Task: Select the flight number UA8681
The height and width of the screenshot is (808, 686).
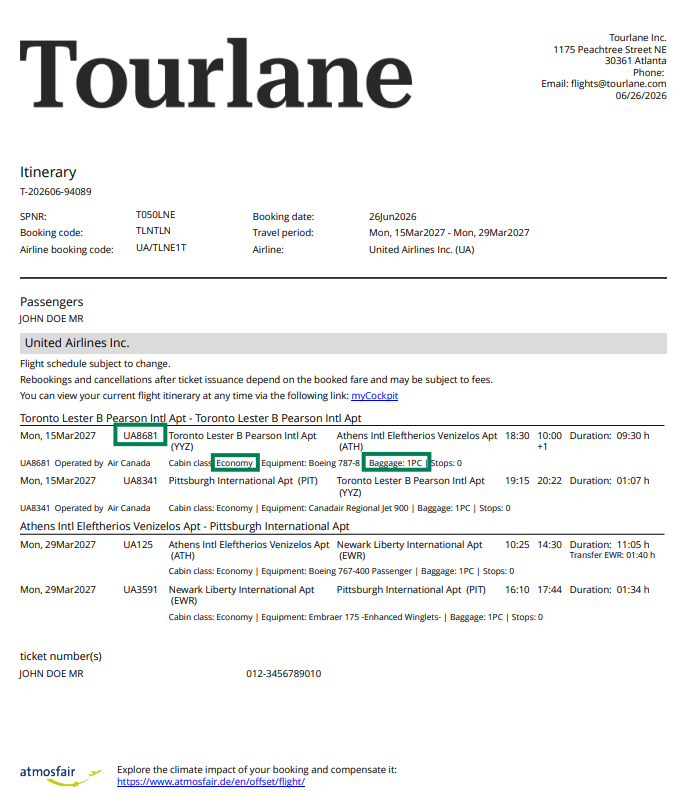Action: pyautogui.click(x=140, y=435)
